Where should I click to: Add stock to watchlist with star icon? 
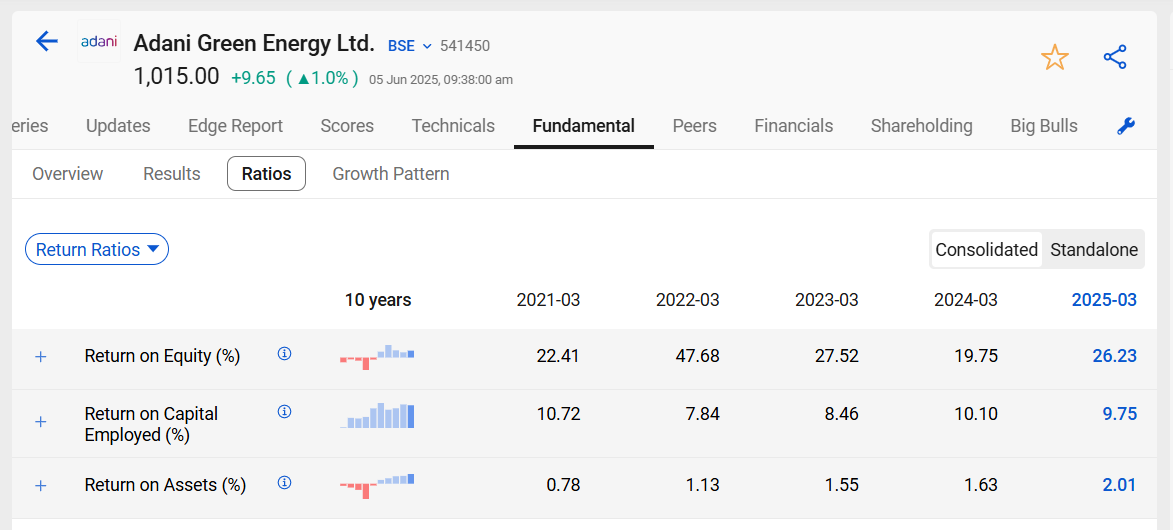[x=1055, y=58]
